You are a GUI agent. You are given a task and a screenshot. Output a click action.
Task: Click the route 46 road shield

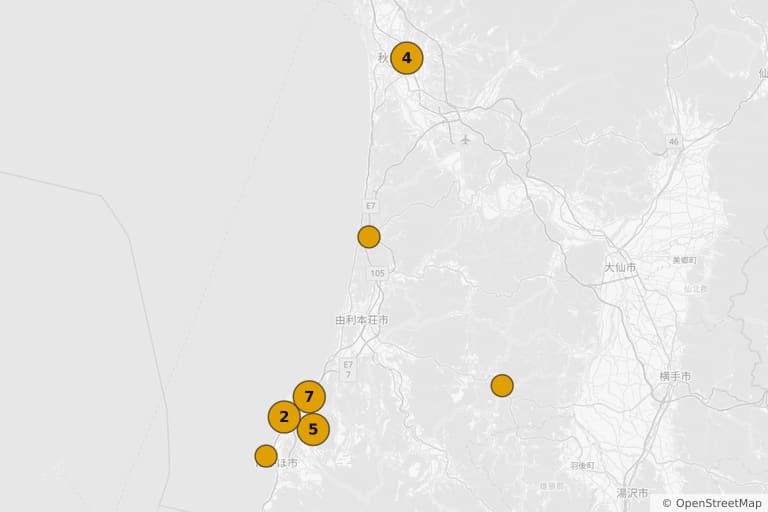point(674,142)
